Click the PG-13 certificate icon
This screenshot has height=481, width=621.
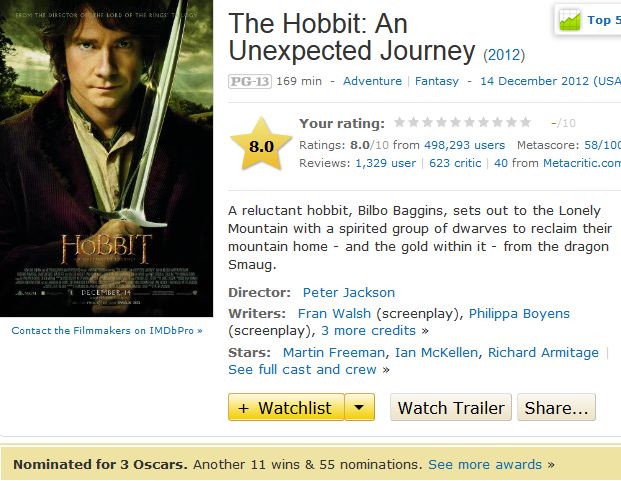[x=250, y=81]
